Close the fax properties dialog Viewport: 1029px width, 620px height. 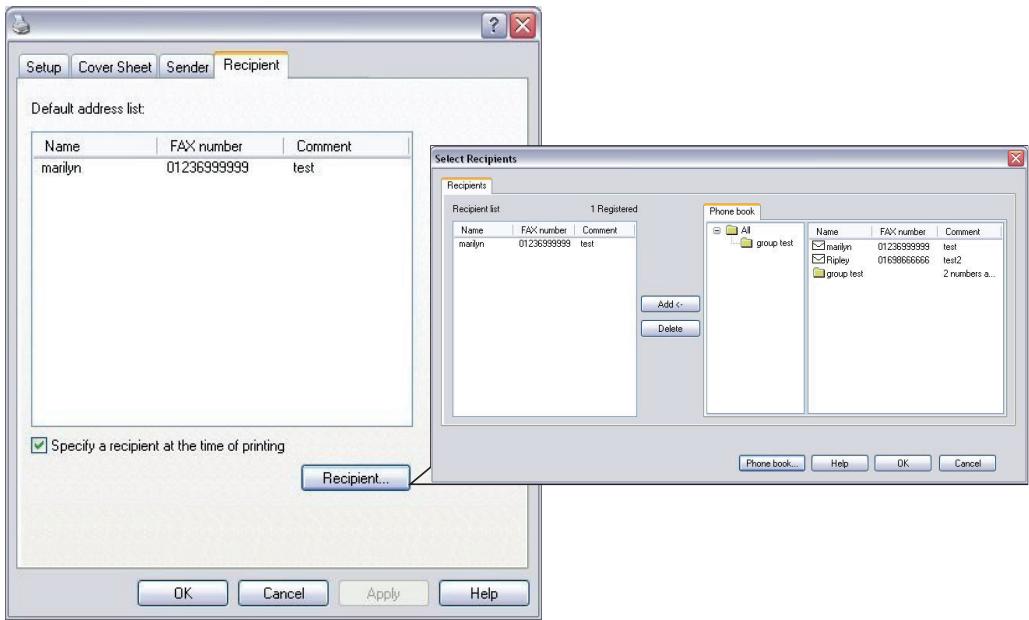(522, 26)
